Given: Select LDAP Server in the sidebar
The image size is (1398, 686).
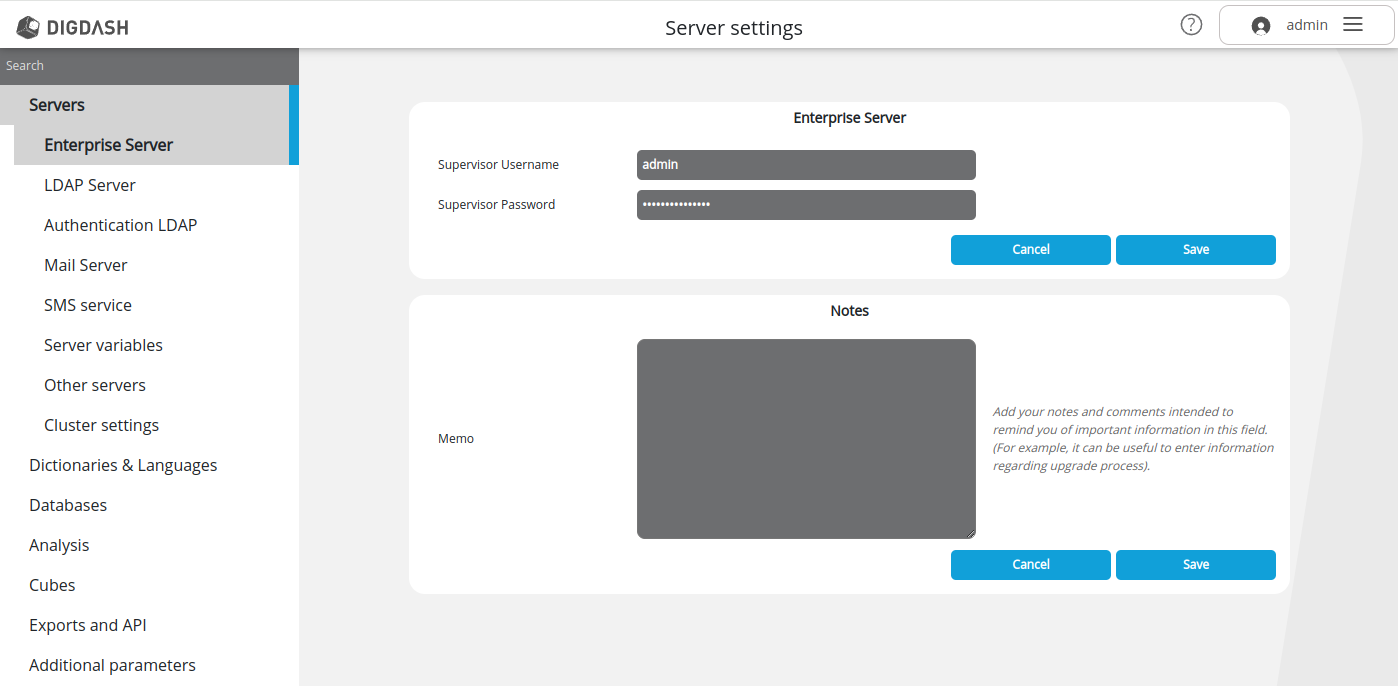Looking at the screenshot, I should [x=89, y=185].
